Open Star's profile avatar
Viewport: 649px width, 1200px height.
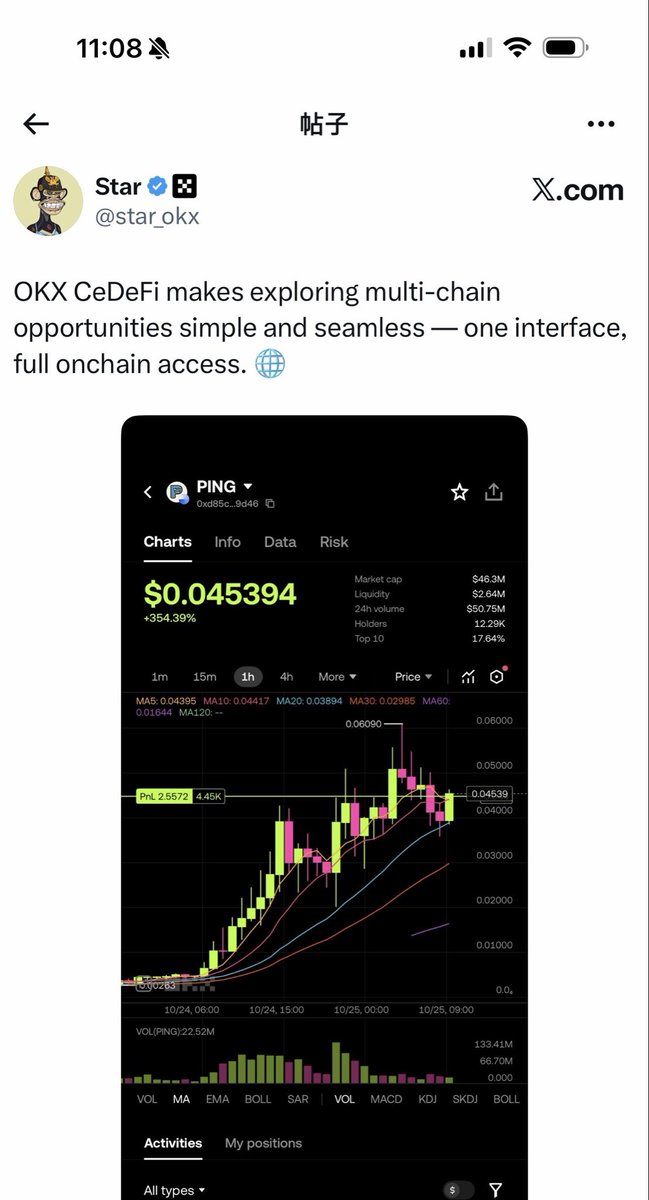point(48,200)
